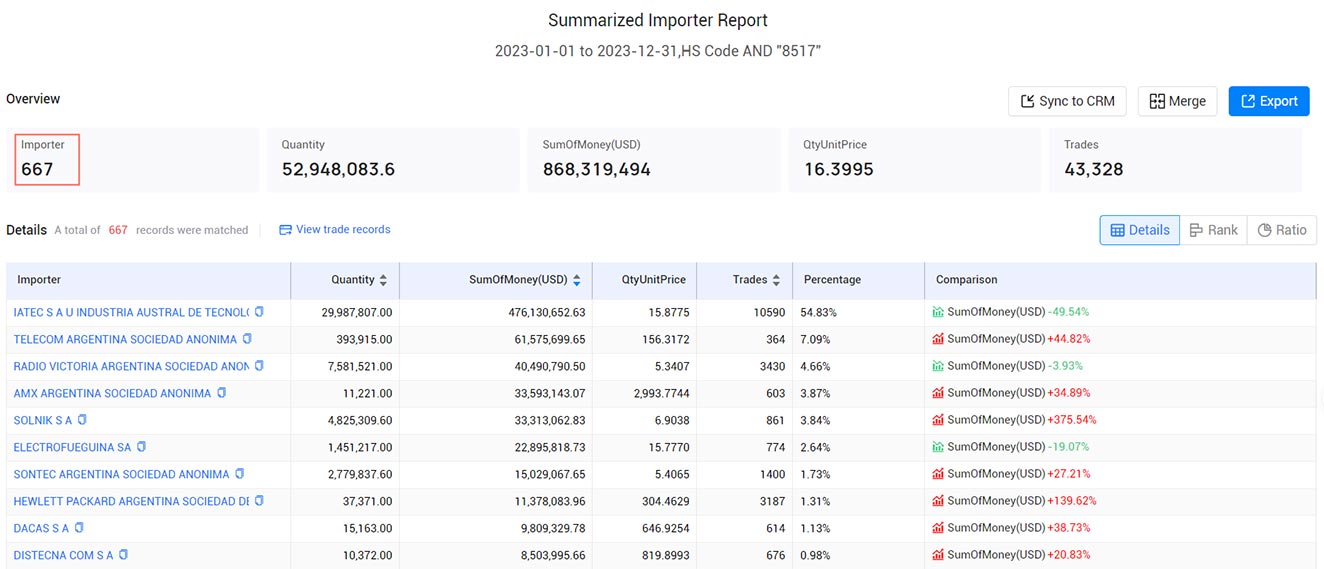
Task: Open IATEC S A U INDUSTRIA AUSTRAL importer
Action: point(131,312)
